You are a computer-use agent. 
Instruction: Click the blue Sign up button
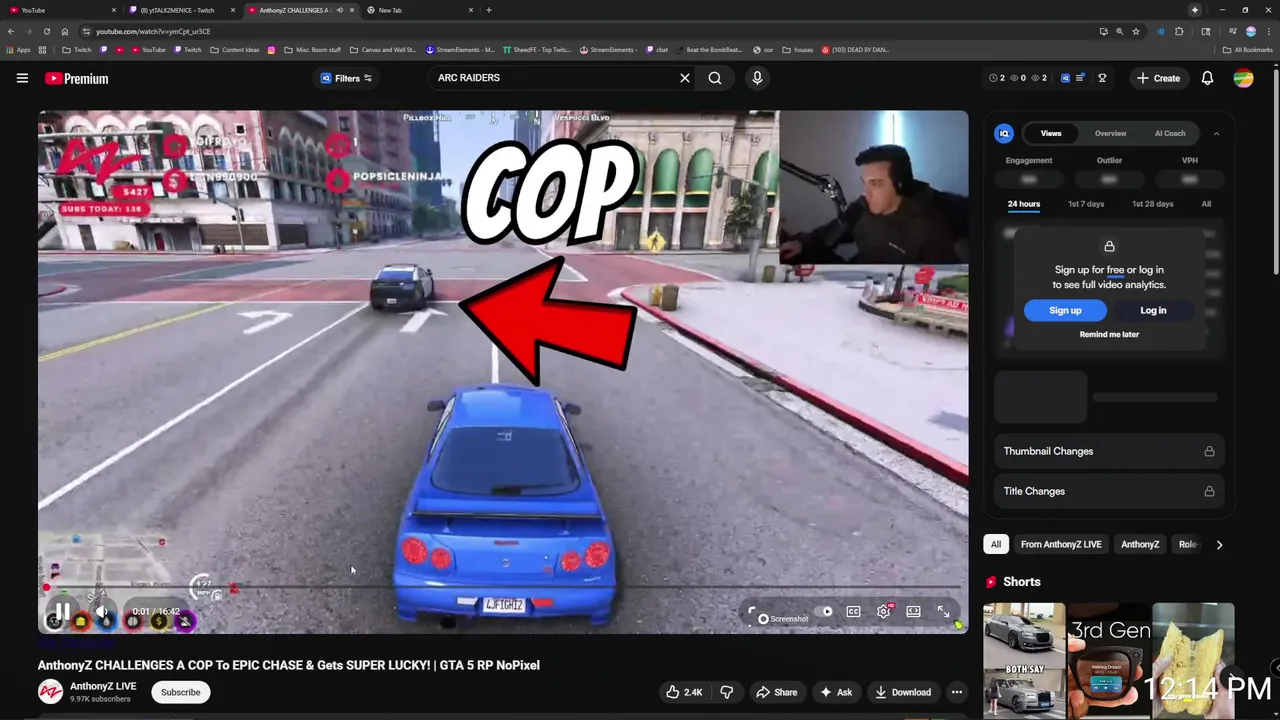click(x=1065, y=310)
